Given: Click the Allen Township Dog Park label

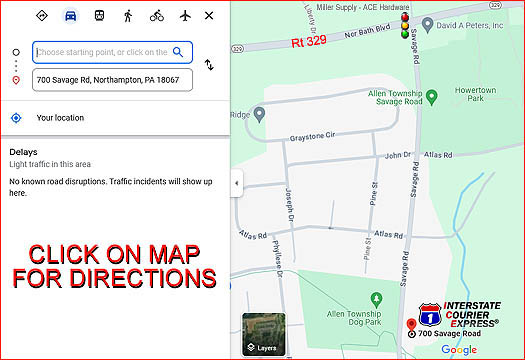Looking at the screenshot, I should [354, 318].
